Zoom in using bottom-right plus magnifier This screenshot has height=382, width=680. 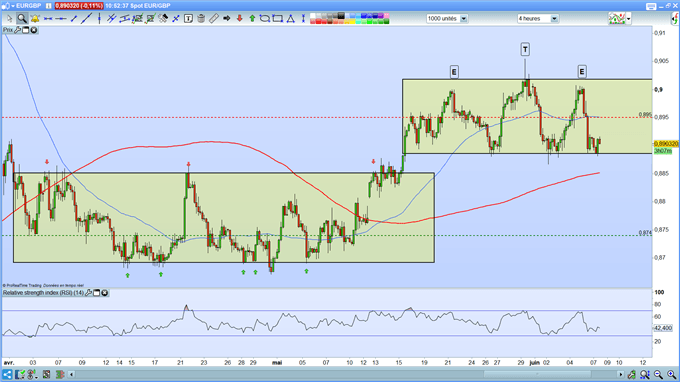[x=671, y=374]
